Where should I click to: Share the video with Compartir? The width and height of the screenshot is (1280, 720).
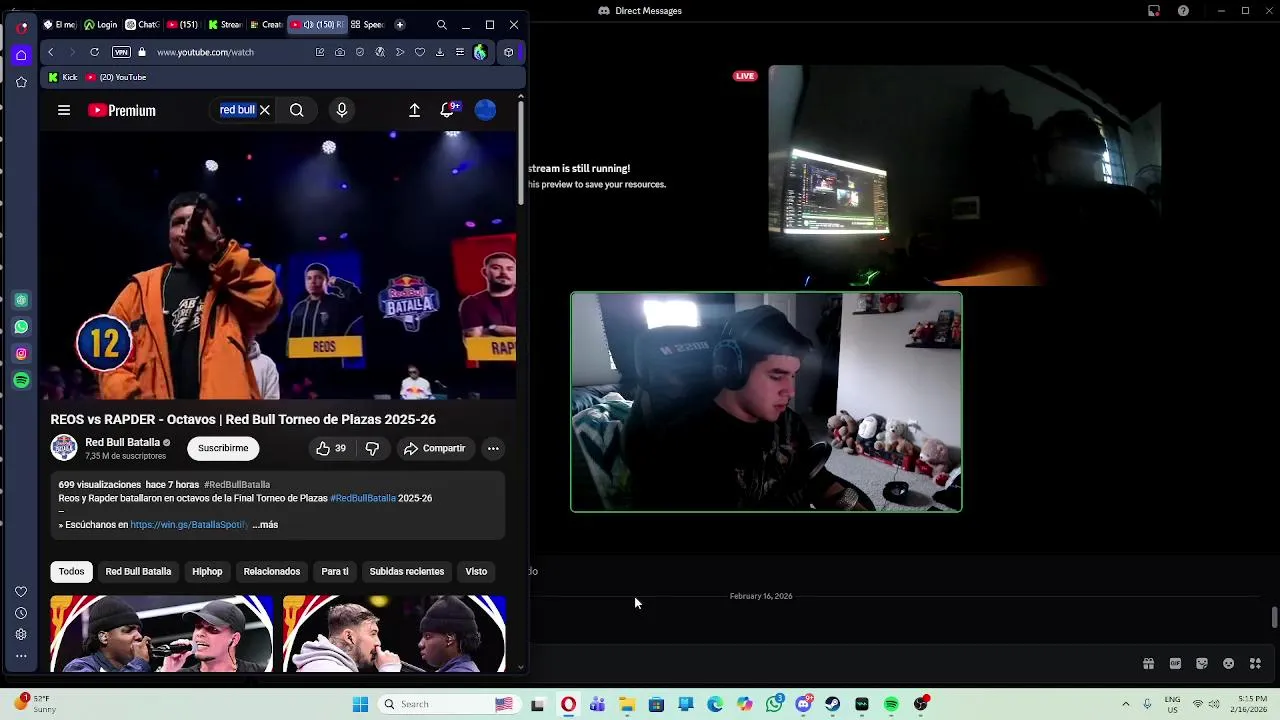point(435,449)
